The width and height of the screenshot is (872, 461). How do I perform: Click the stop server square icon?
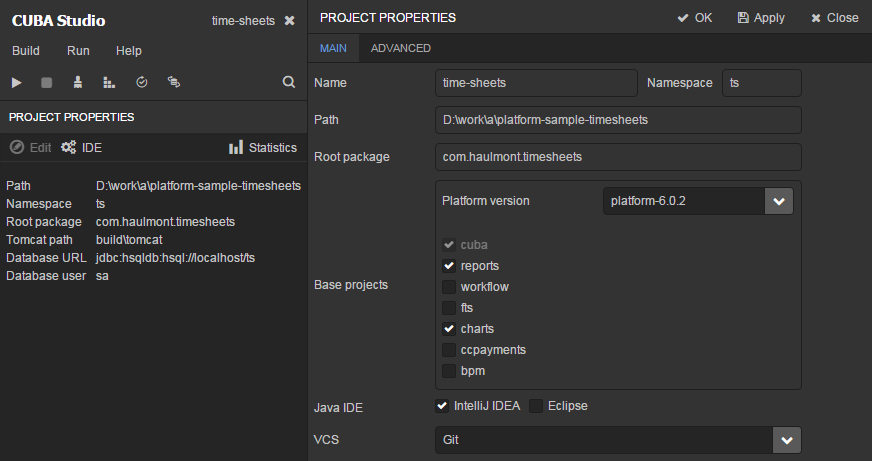tap(47, 83)
